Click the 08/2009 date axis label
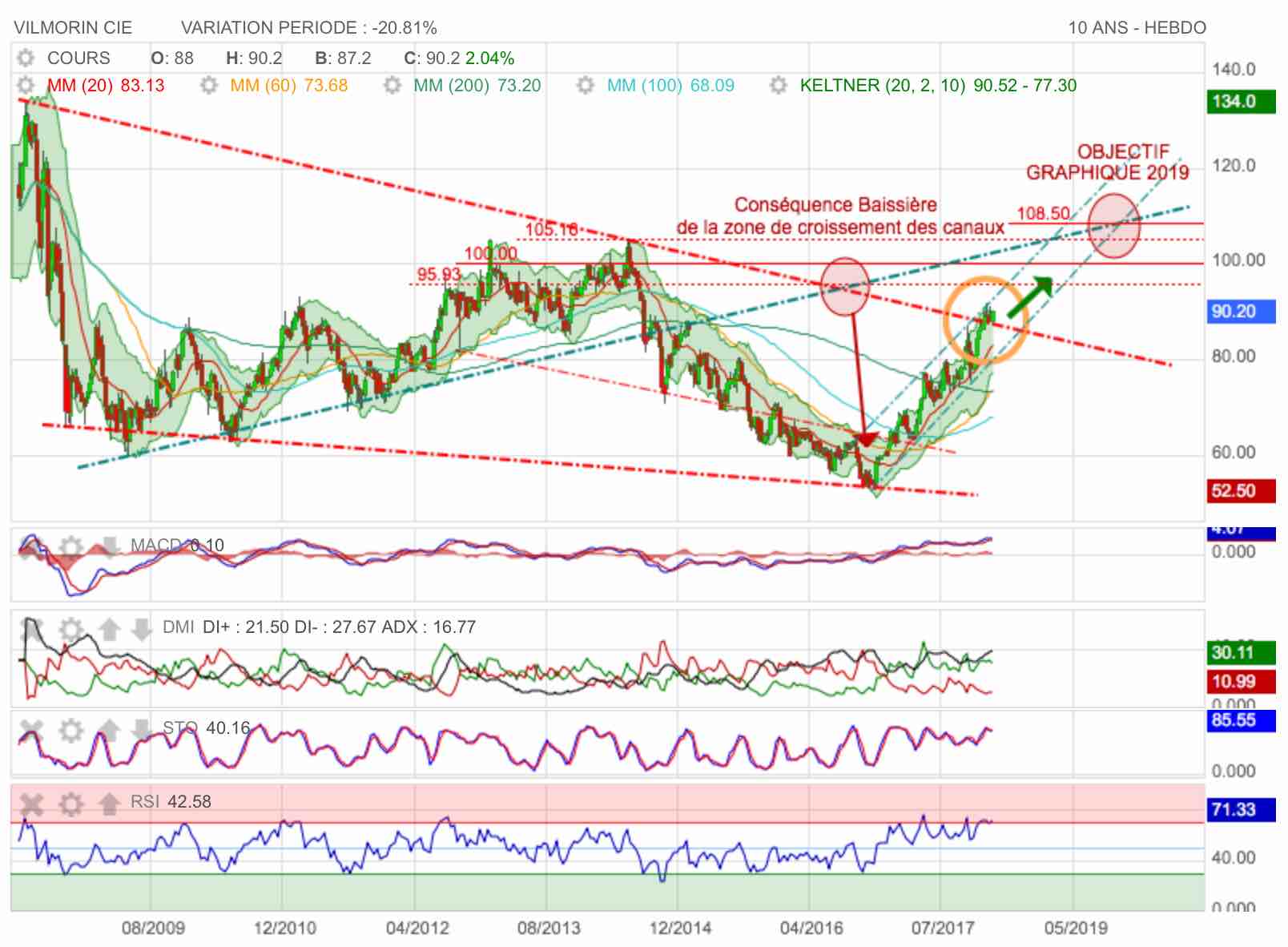The width and height of the screenshot is (1288, 947). 153,928
